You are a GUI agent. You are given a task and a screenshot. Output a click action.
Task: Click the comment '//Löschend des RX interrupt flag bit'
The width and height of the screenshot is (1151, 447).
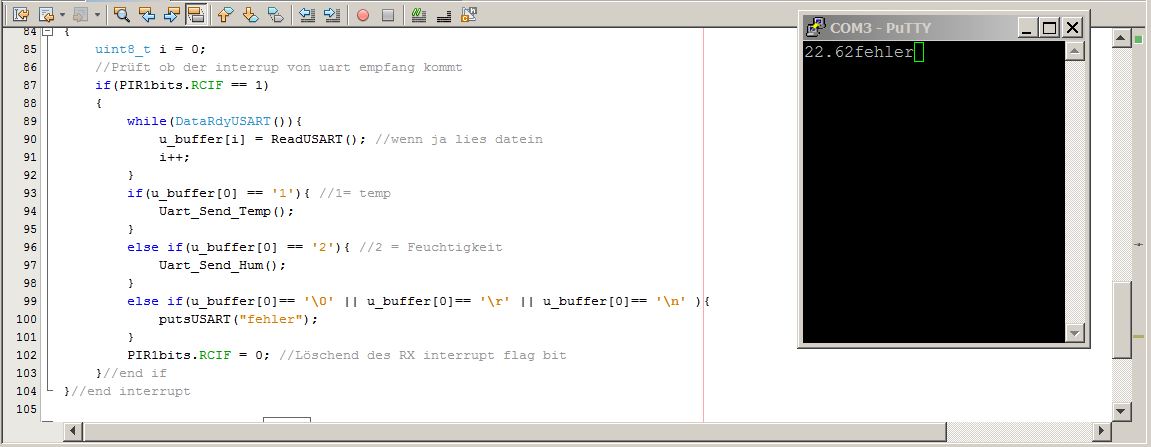click(x=422, y=355)
